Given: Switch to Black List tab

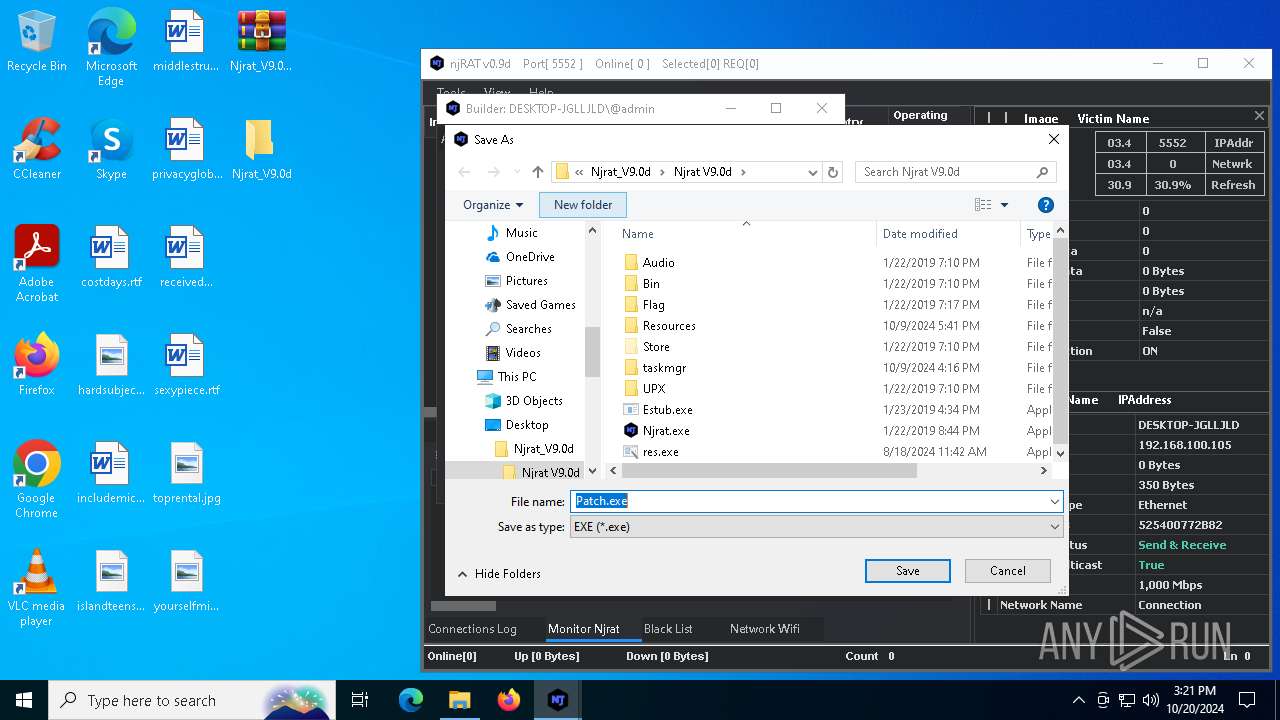Looking at the screenshot, I should pyautogui.click(x=668, y=629).
